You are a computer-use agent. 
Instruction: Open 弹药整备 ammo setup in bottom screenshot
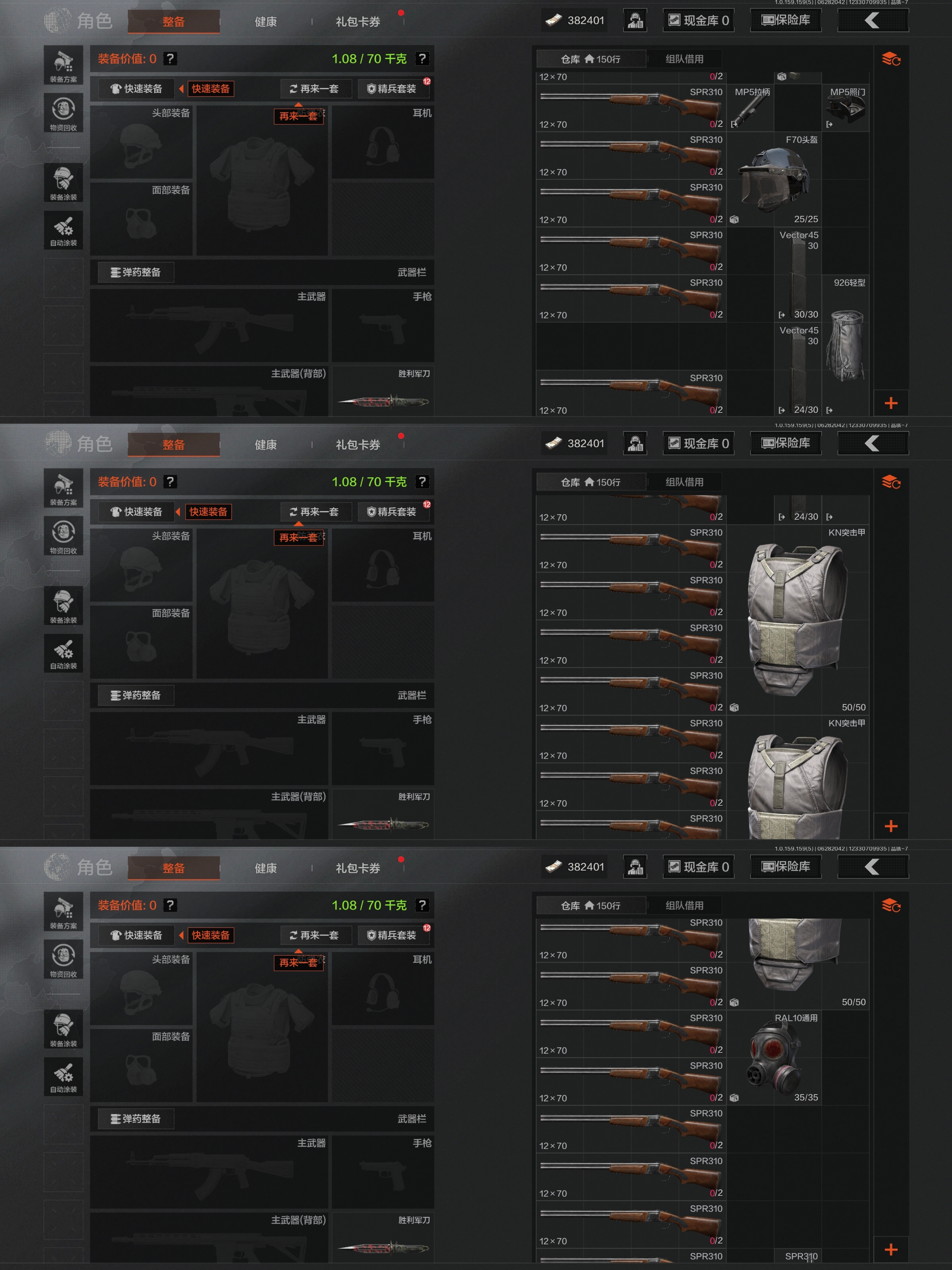pos(136,1118)
